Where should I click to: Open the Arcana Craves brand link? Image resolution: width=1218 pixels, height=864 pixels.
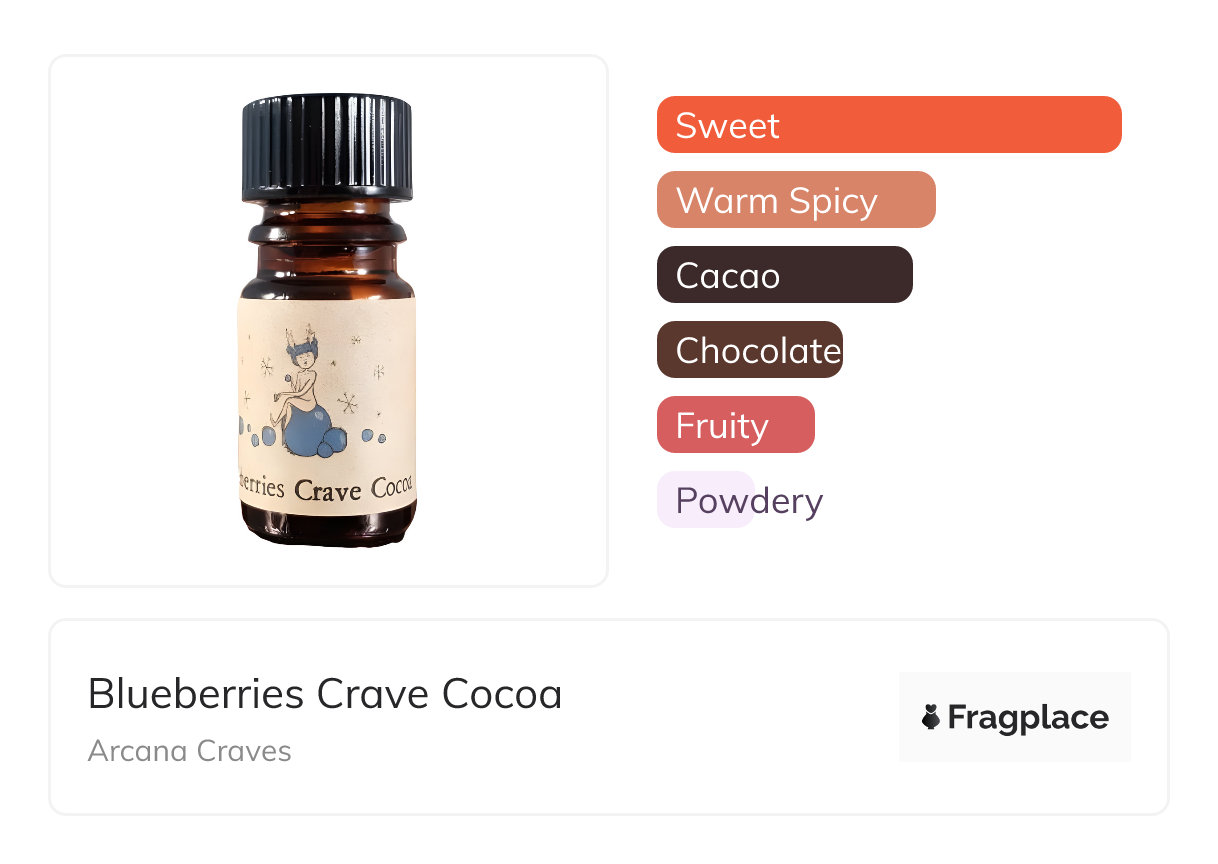(x=189, y=751)
